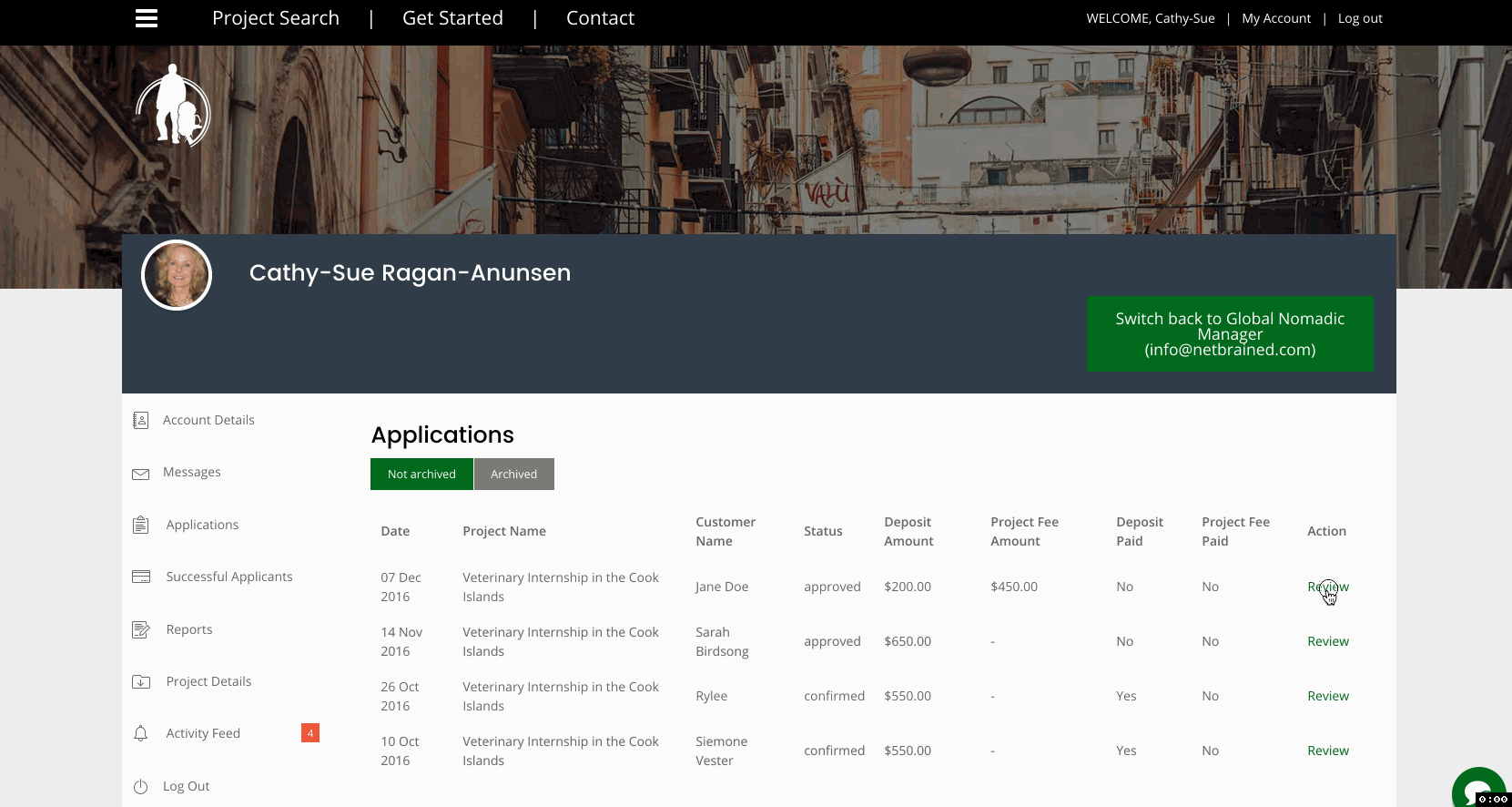The image size is (1512, 807).
Task: Review Siemone Vester's application
Action: point(1327,751)
